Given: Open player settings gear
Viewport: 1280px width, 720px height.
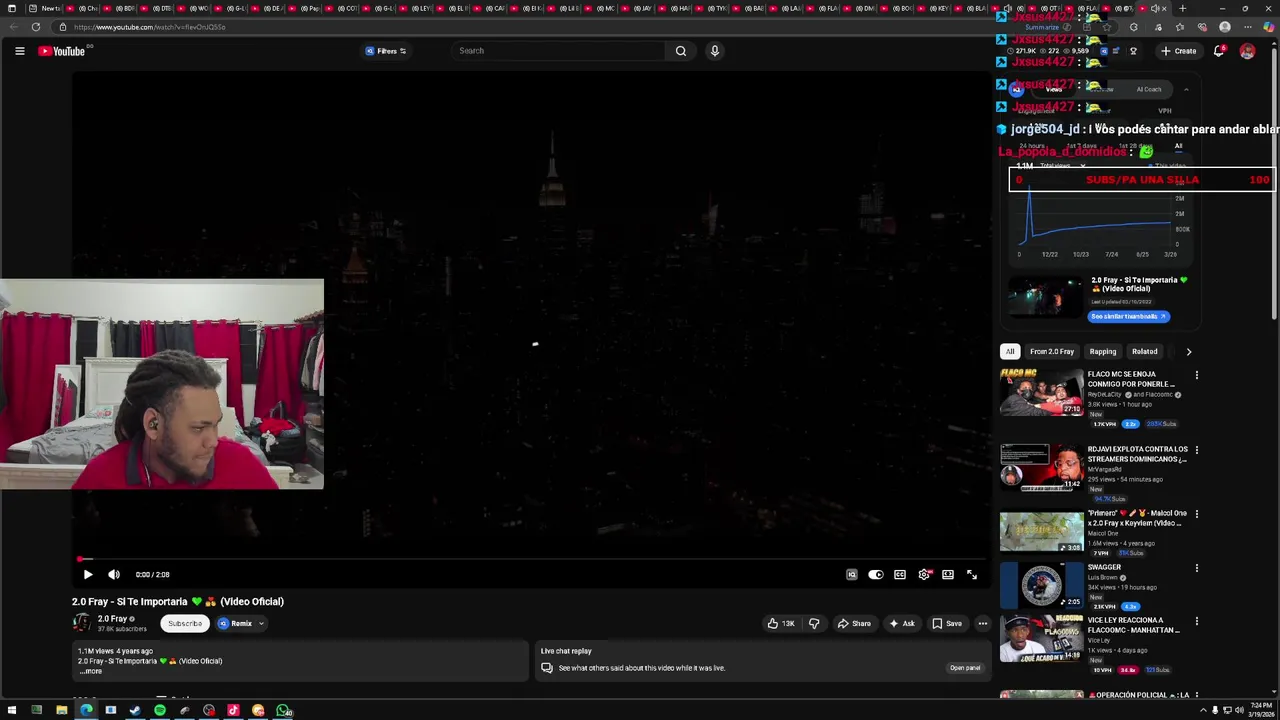Looking at the screenshot, I should [x=924, y=575].
